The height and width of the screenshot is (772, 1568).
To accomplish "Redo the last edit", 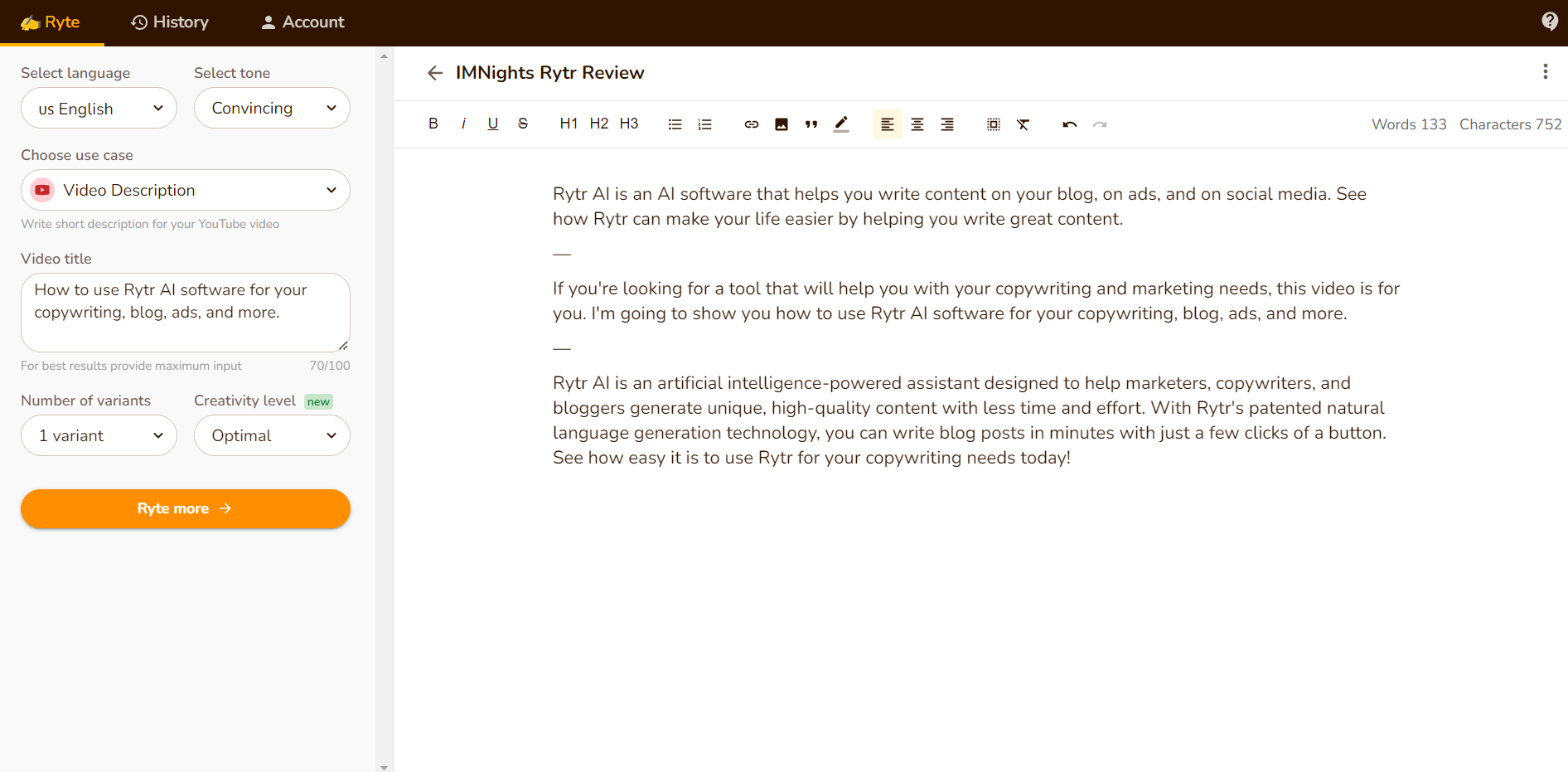I will click(1100, 124).
